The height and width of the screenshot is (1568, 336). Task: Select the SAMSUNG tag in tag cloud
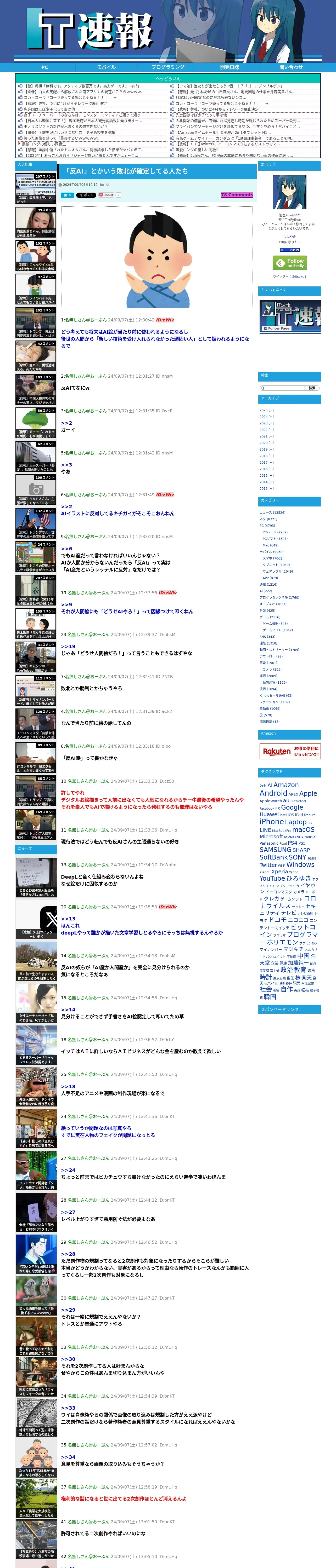tap(275, 850)
